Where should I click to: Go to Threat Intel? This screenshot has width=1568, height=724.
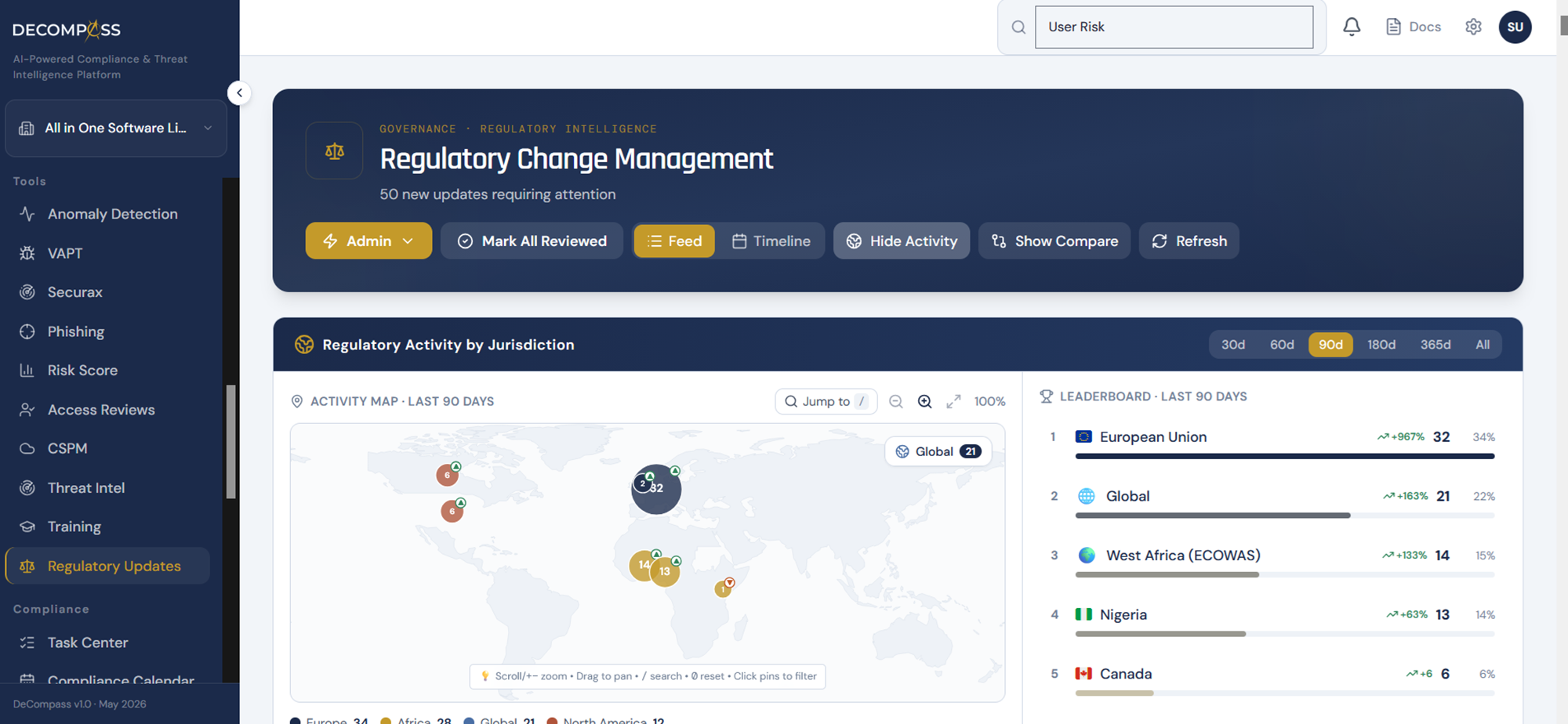click(86, 487)
